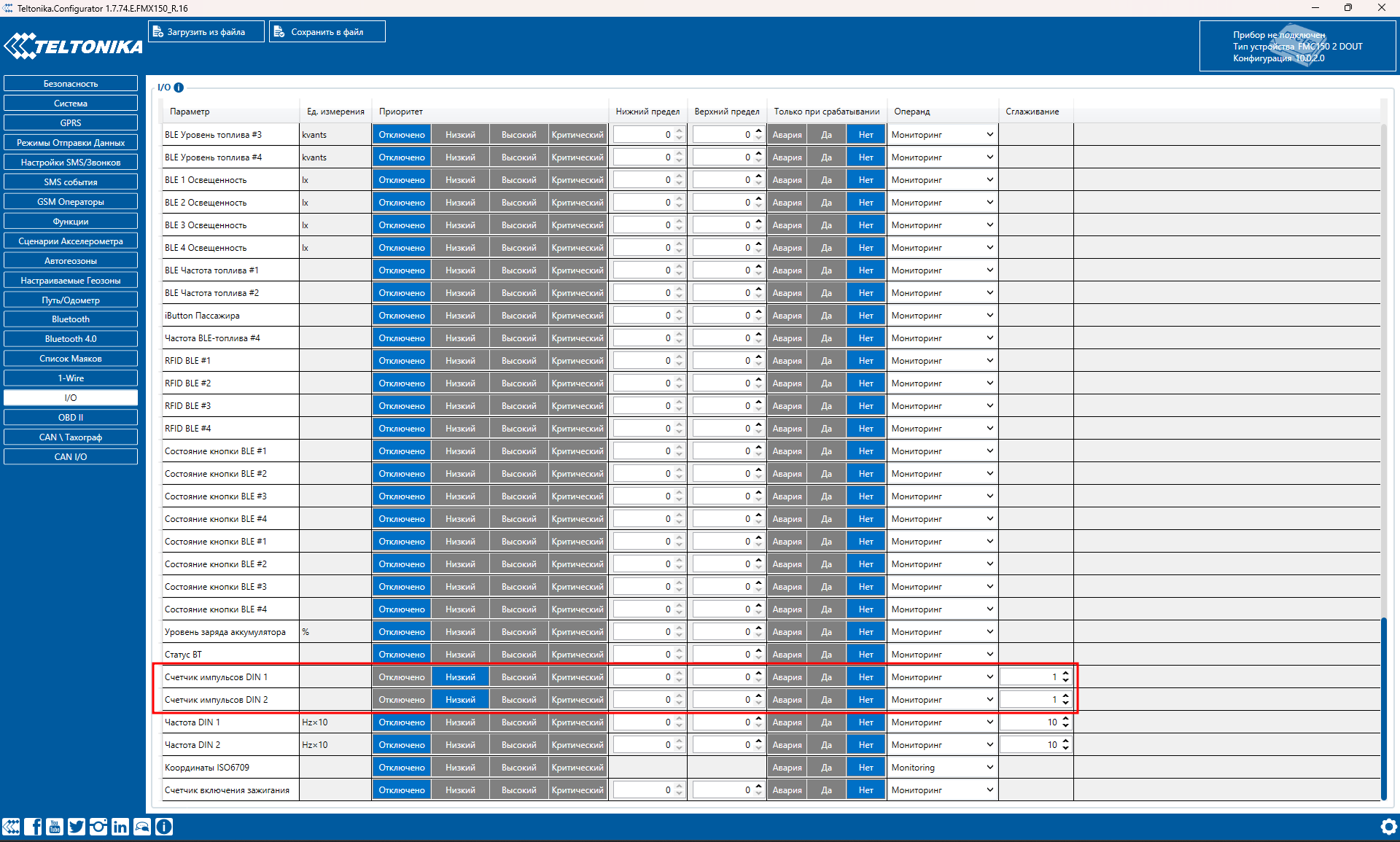The image size is (1400, 842).
Task: Click the I/O info icon in header
Action: [179, 87]
